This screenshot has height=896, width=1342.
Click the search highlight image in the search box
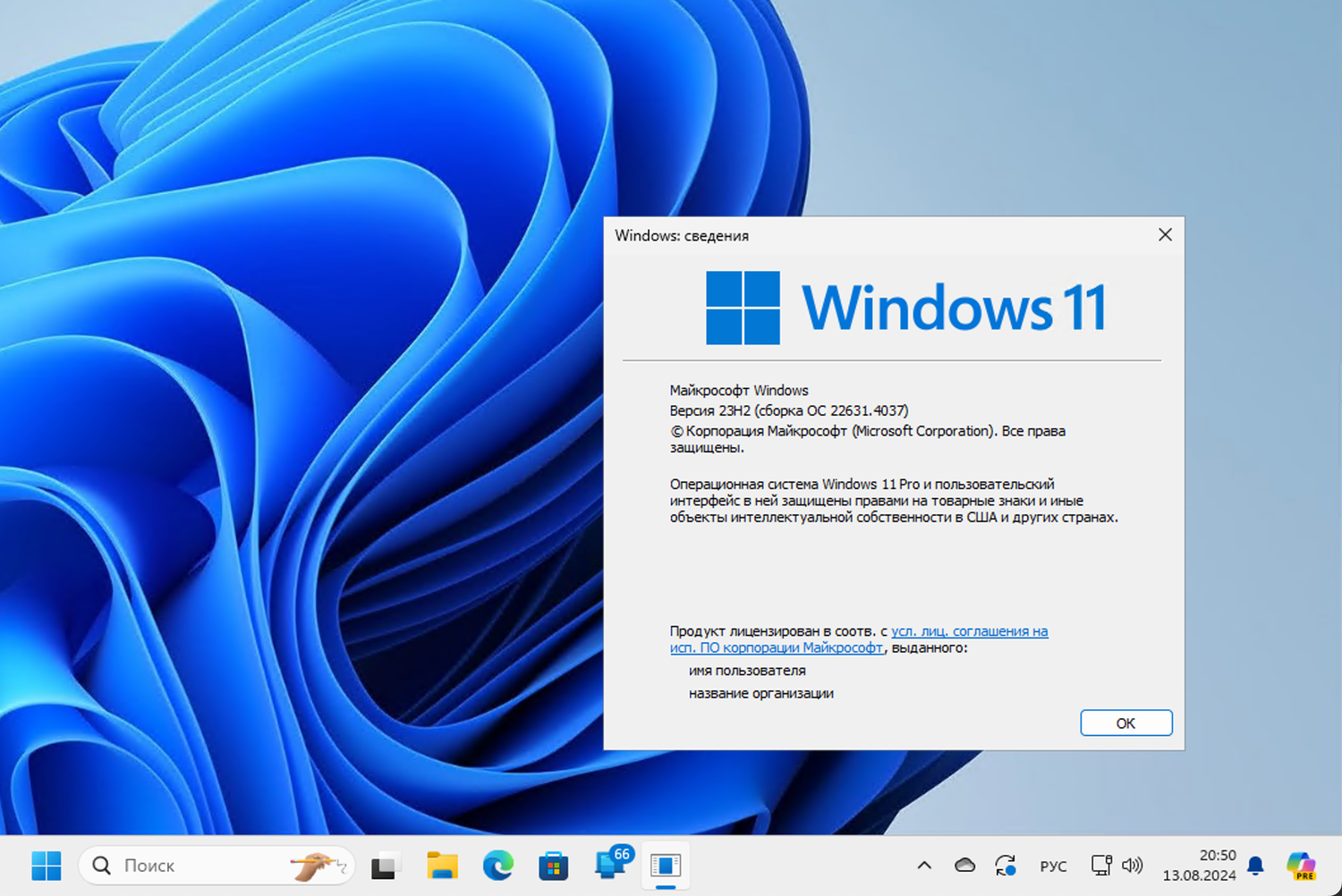(318, 866)
